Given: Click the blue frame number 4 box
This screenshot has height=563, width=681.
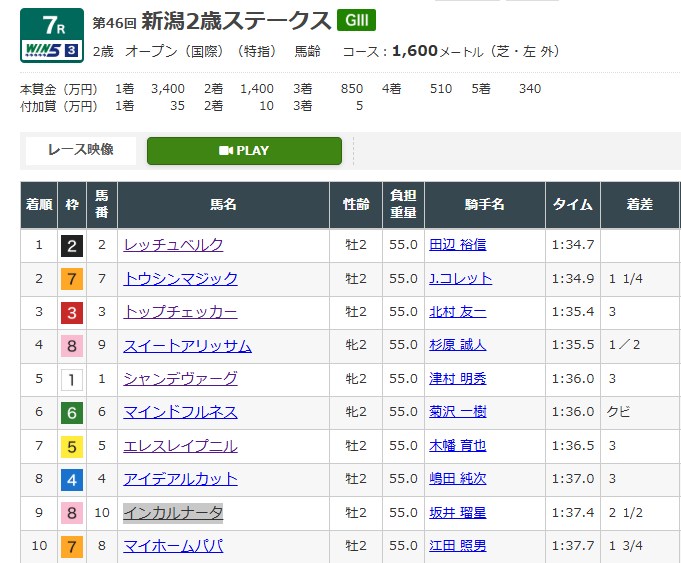Looking at the screenshot, I should tap(72, 479).
